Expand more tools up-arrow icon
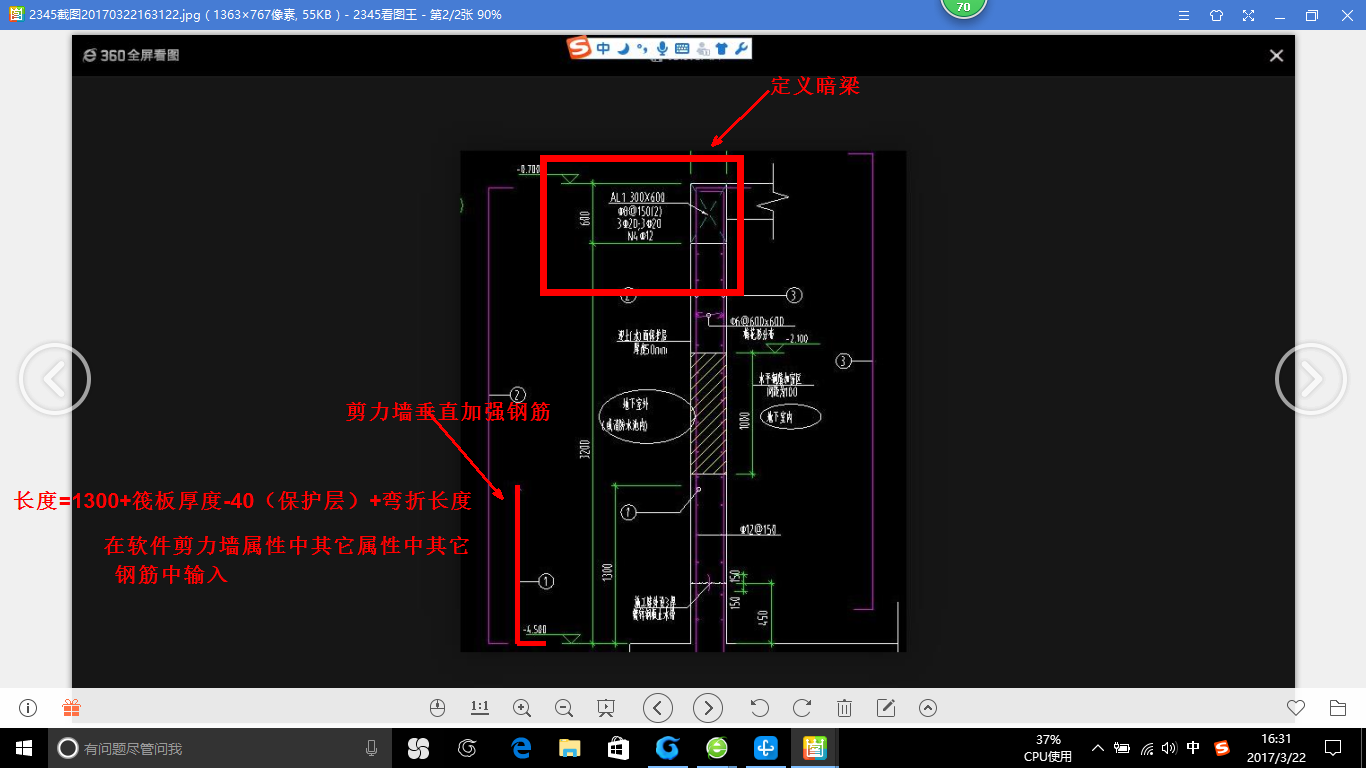This screenshot has height=768, width=1366. click(x=928, y=708)
